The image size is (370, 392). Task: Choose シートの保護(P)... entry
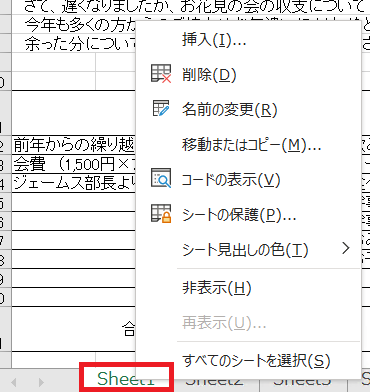click(x=248, y=215)
